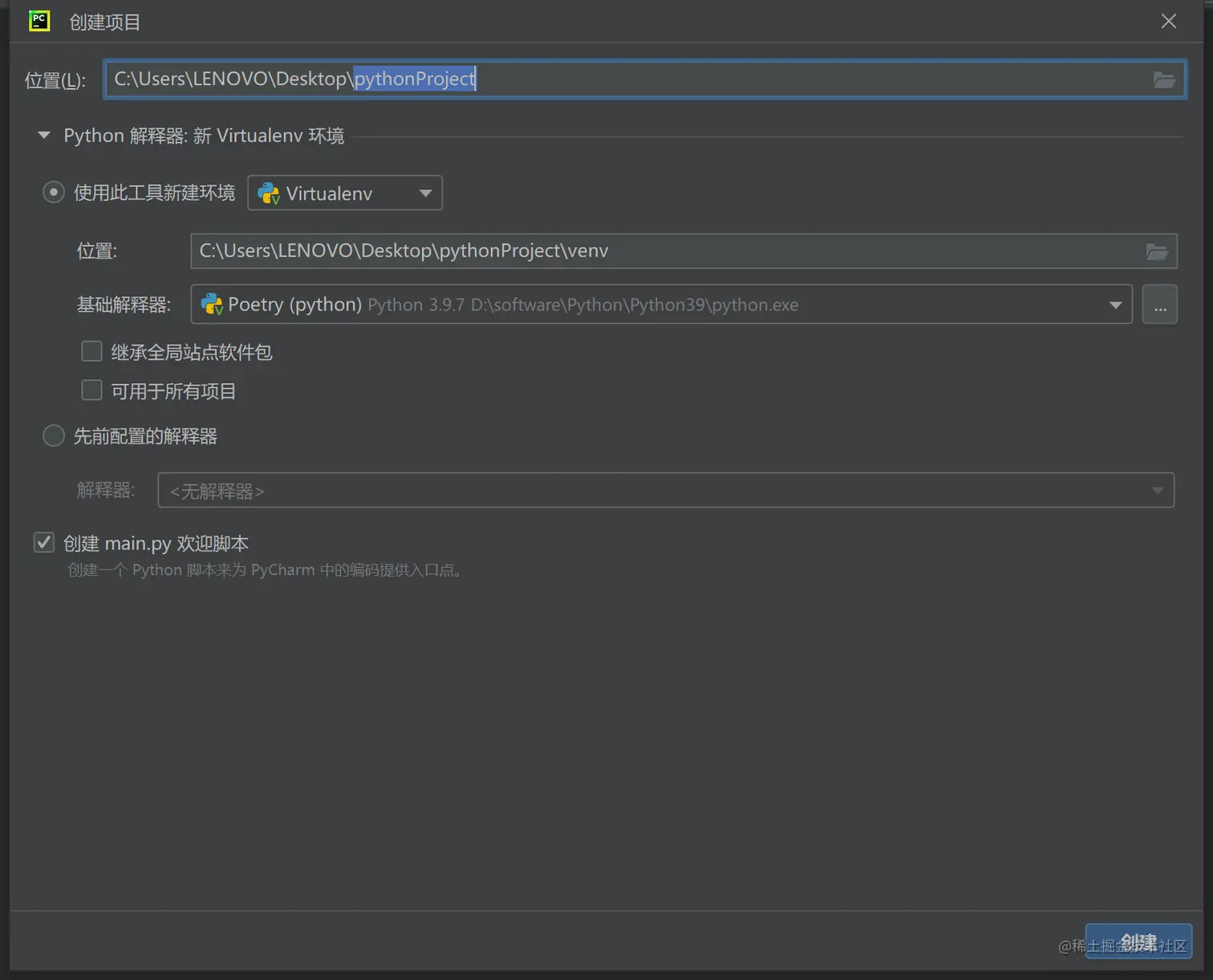Image resolution: width=1213 pixels, height=980 pixels.
Task: Open the 解释器 <无解释器> dropdown
Action: click(x=666, y=490)
